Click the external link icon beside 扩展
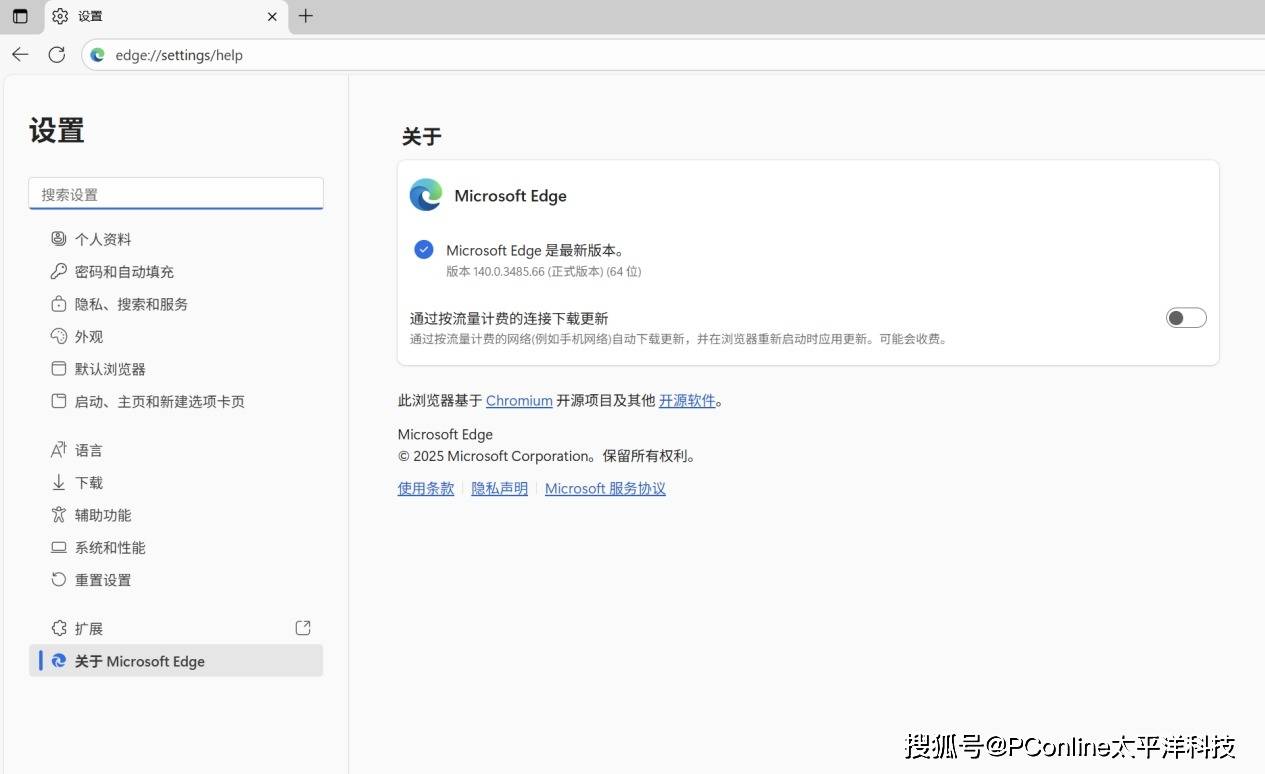1265x774 pixels. 303,628
